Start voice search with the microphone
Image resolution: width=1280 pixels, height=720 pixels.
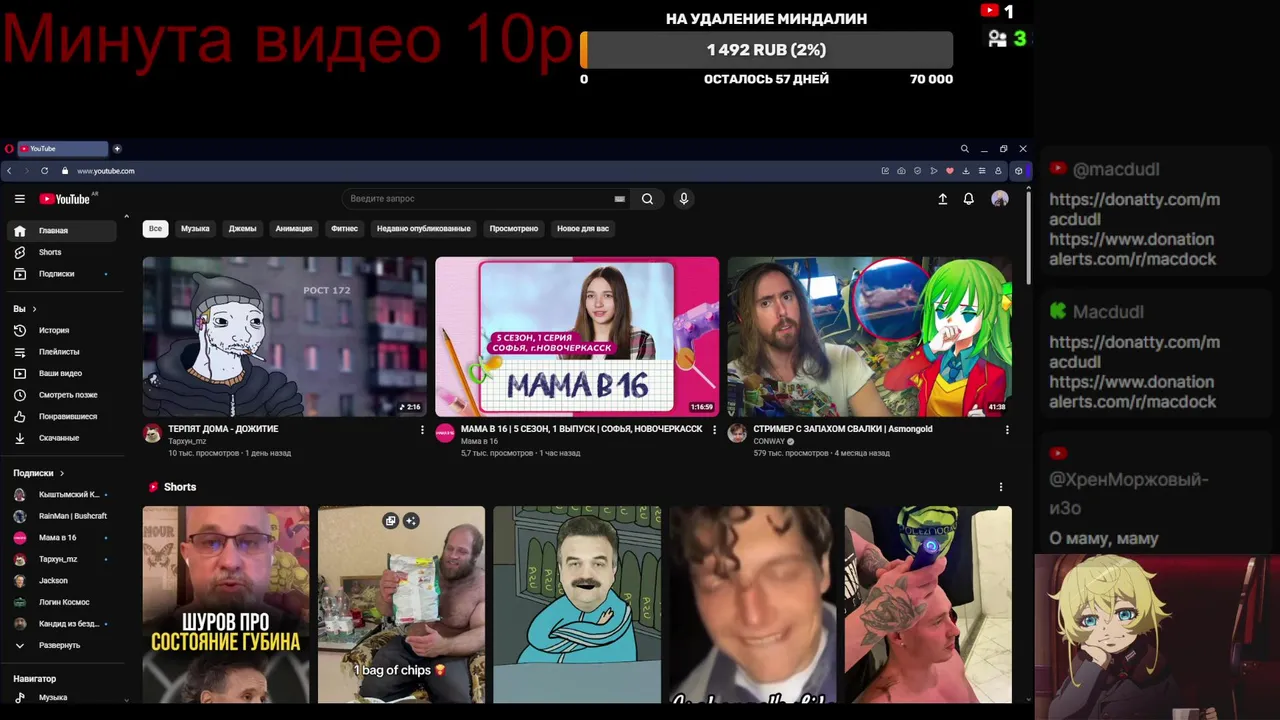coord(684,199)
